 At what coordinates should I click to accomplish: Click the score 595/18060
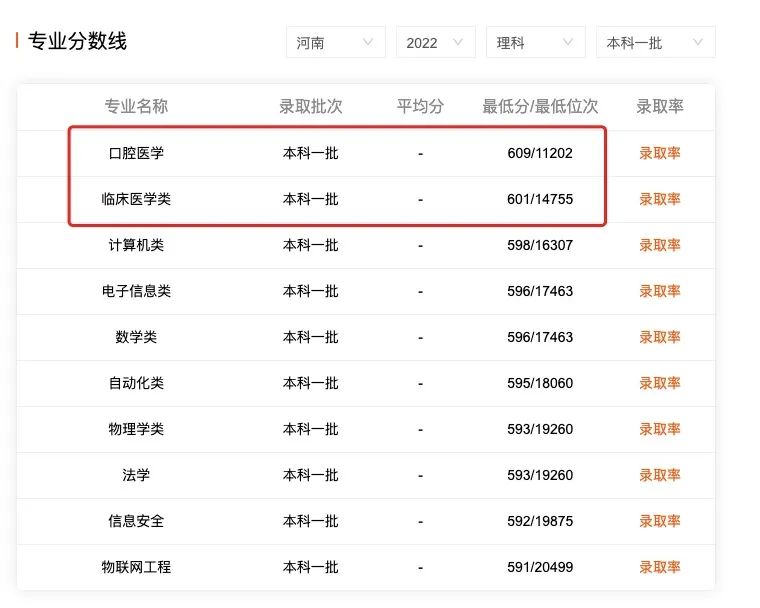[x=540, y=383]
